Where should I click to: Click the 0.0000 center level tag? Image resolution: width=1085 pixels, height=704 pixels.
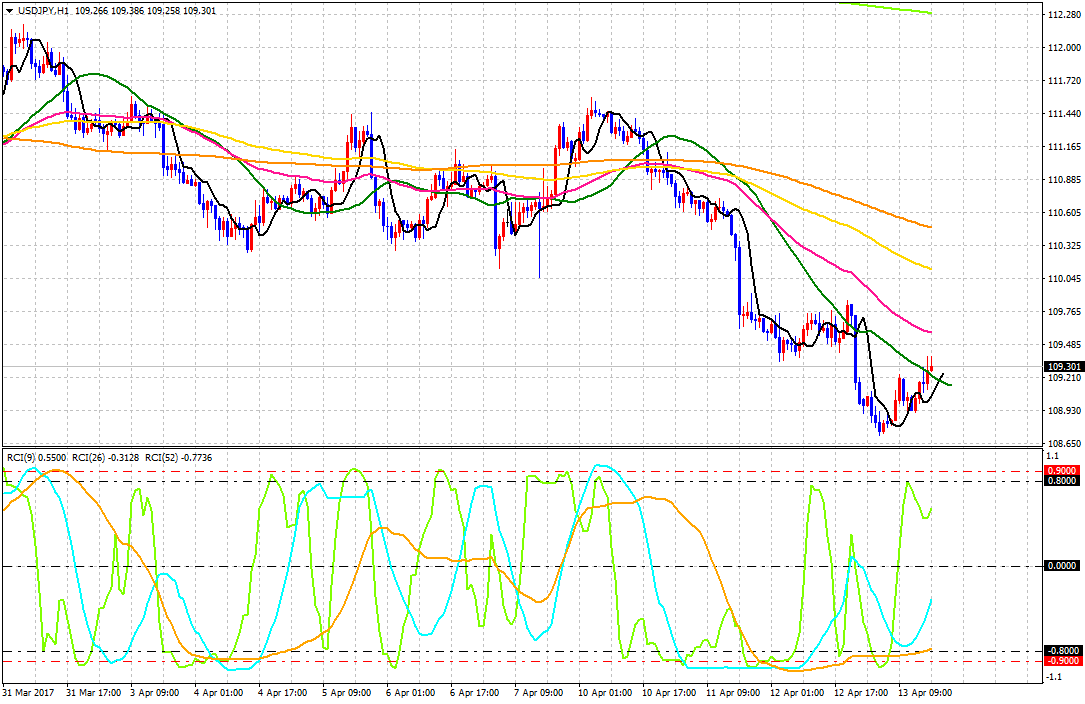pos(1061,566)
